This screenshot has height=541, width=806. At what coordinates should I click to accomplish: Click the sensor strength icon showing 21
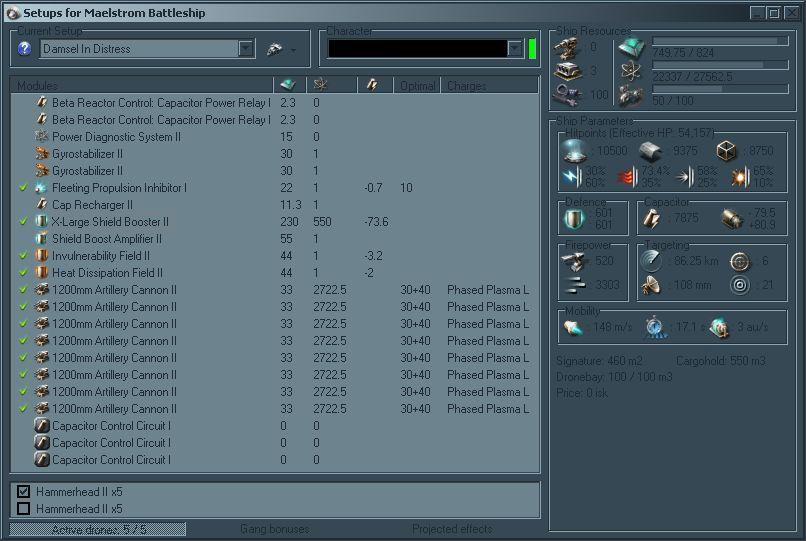(x=740, y=285)
